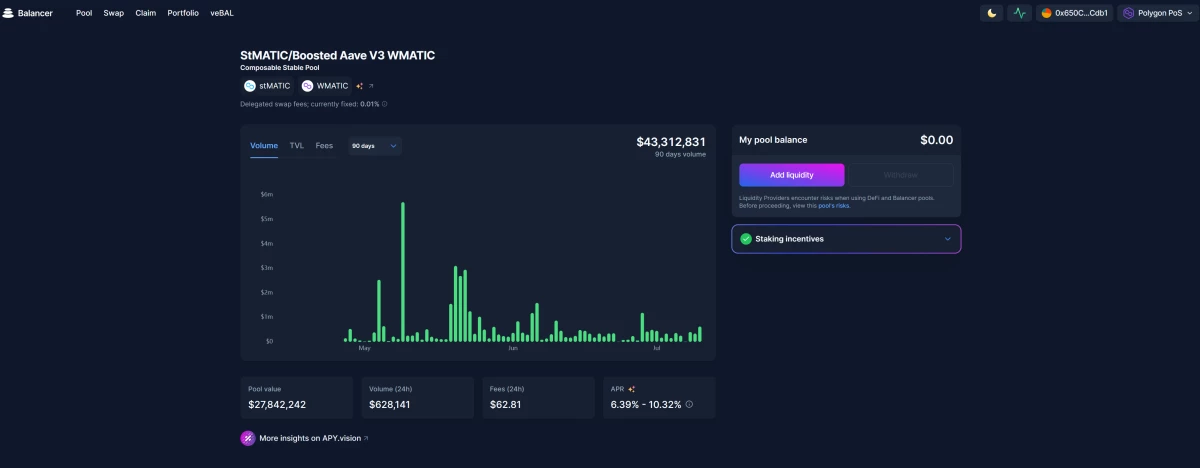This screenshot has width=1200, height=468.
Task: Open the Swap menu item
Action: click(x=114, y=13)
